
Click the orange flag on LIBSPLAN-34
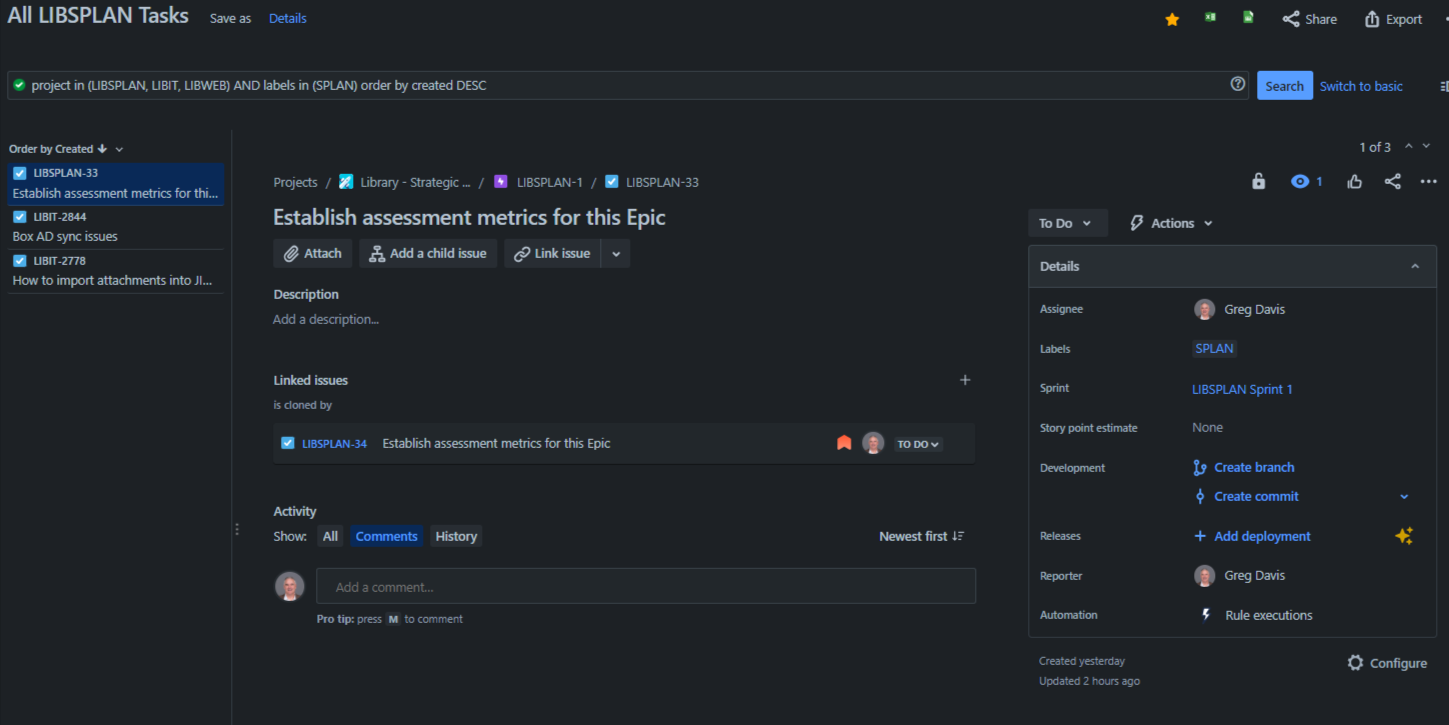coord(843,442)
